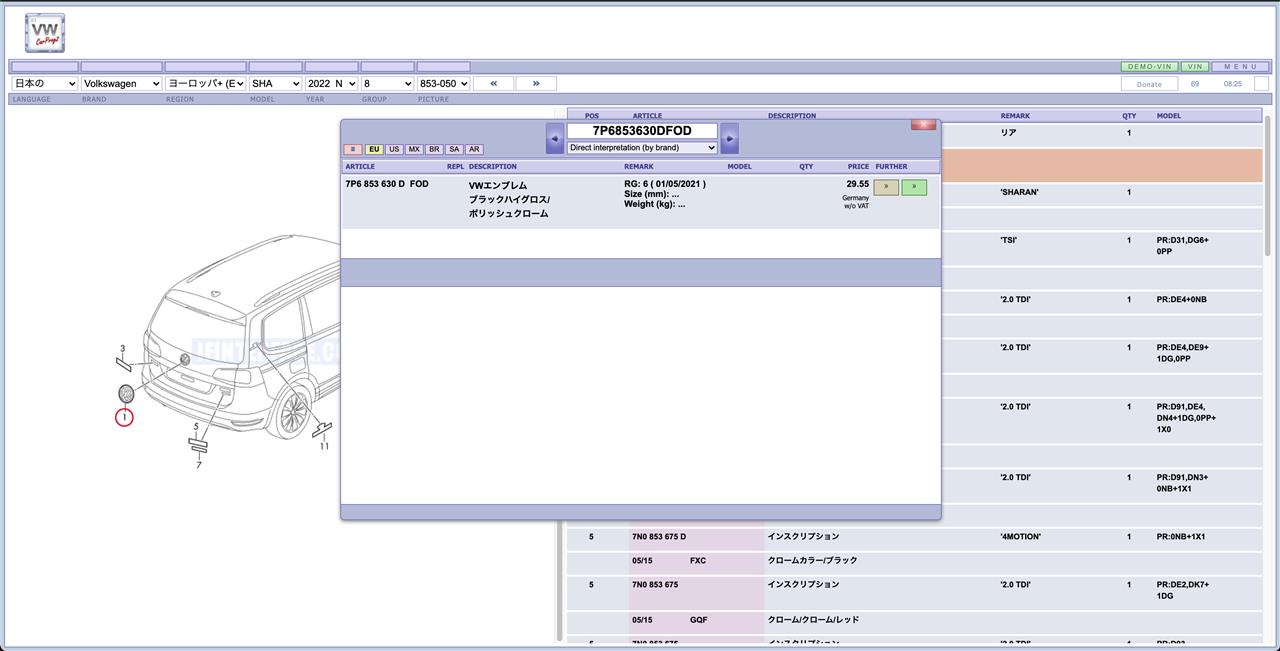Screen dimensions: 1280x651
Task: Open the Model dropdown showing SHA
Action: (x=275, y=84)
